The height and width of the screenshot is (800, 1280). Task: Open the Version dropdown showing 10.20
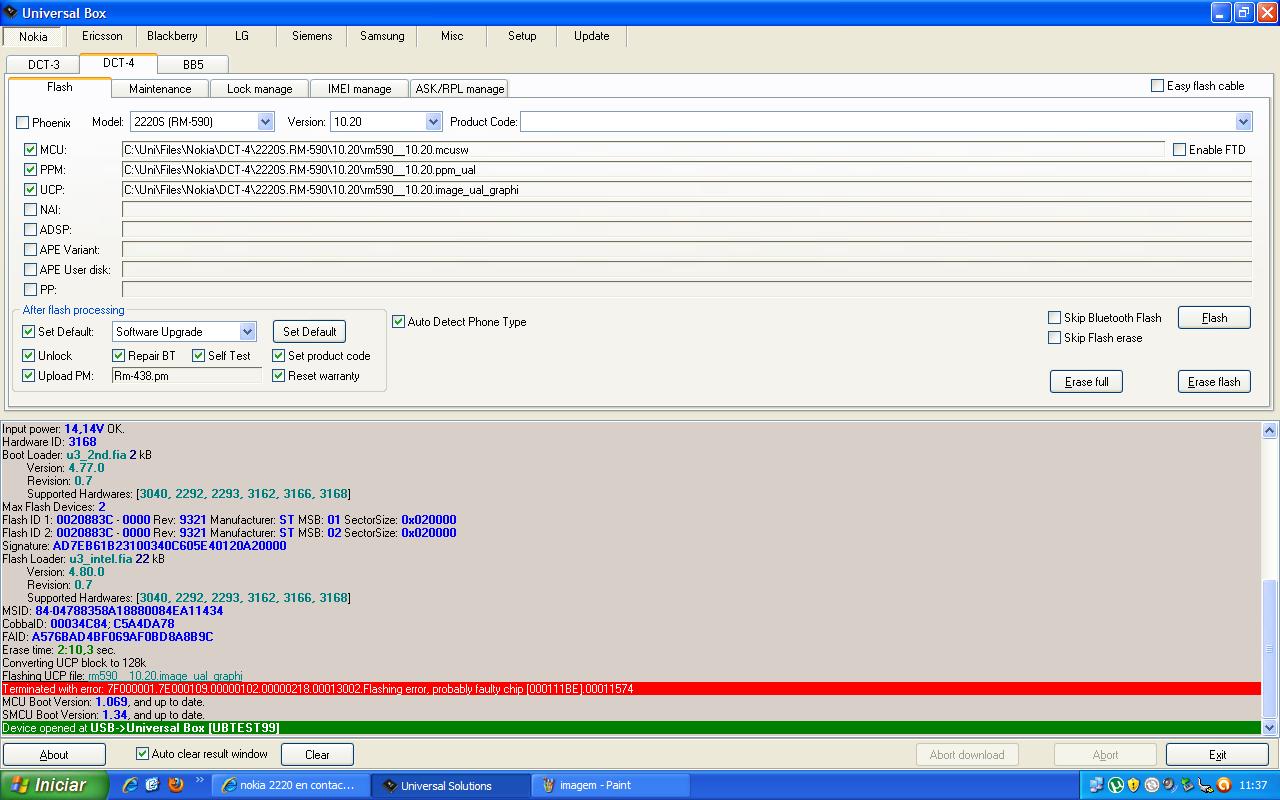(x=386, y=122)
